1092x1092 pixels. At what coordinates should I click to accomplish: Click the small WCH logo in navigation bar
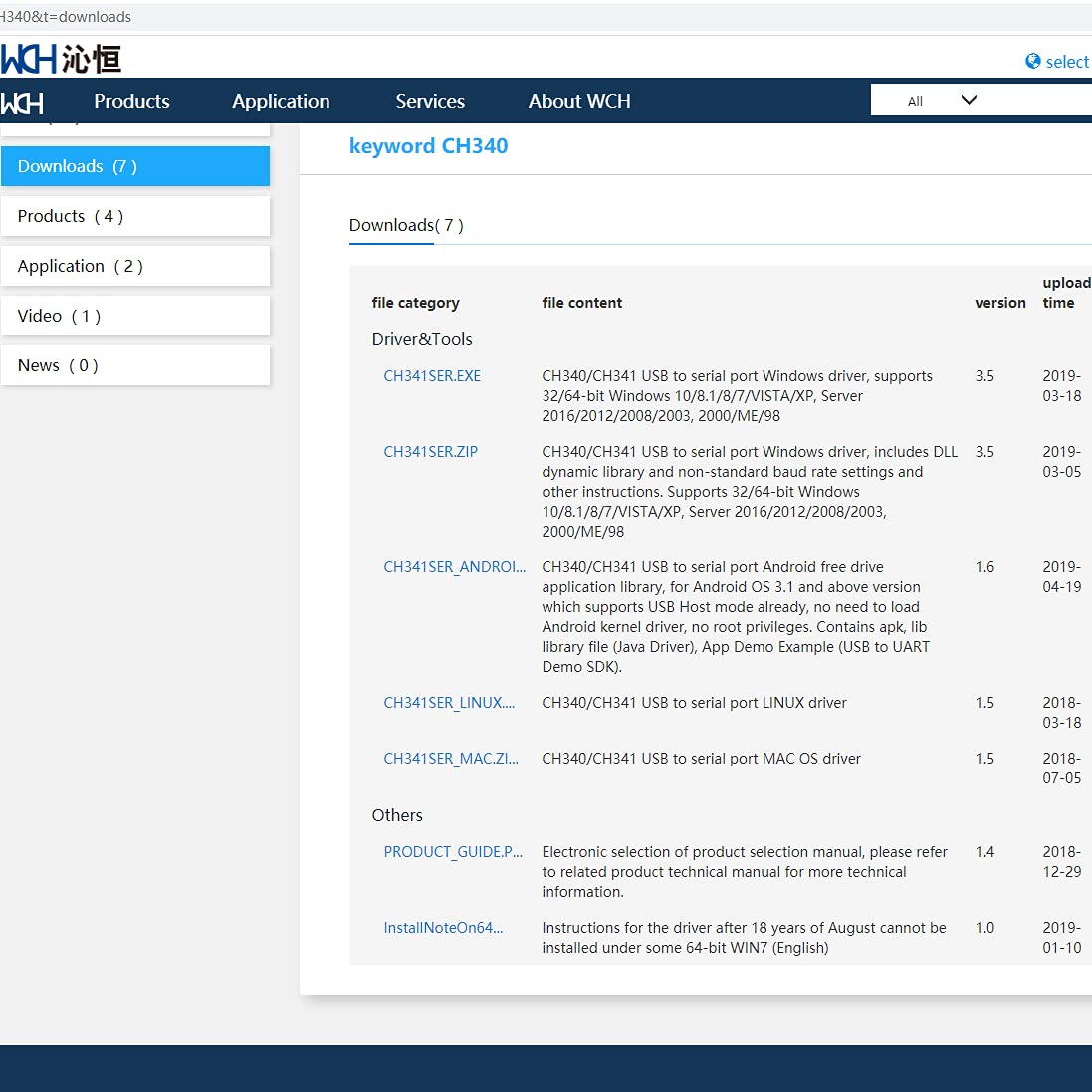22,103
